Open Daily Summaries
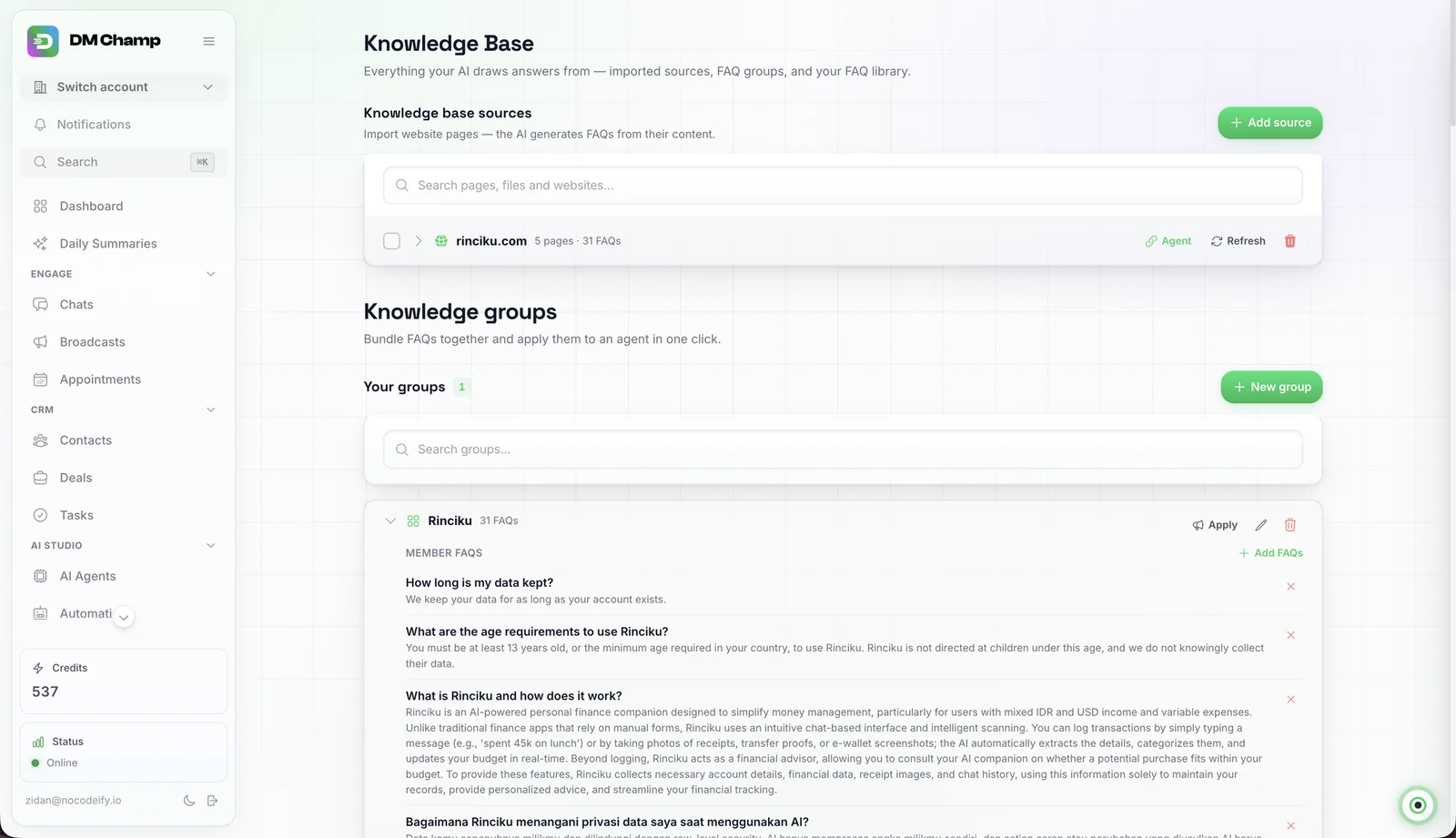Image resolution: width=1456 pixels, height=838 pixels. [124, 244]
